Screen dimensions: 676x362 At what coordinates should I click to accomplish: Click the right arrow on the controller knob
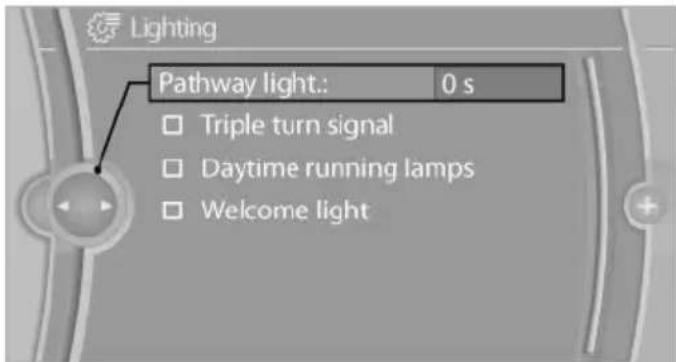point(106,206)
